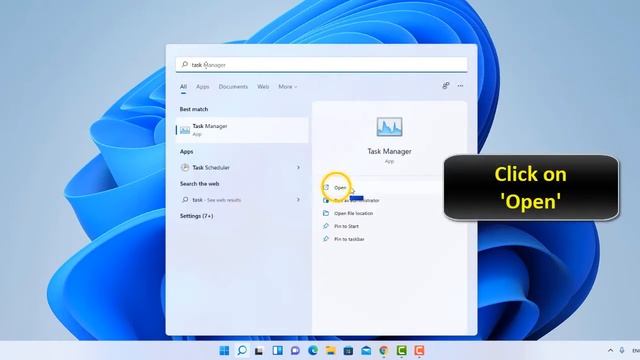Viewport: 640px width, 360px height.
Task: Expand the Task Scheduler result chevron
Action: coord(298,167)
